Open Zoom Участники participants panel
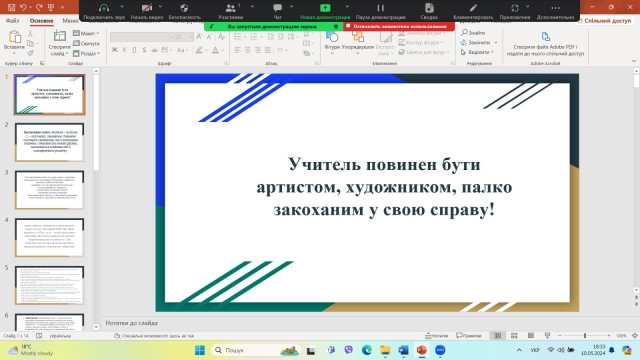The image size is (640, 360). pyautogui.click(x=231, y=11)
